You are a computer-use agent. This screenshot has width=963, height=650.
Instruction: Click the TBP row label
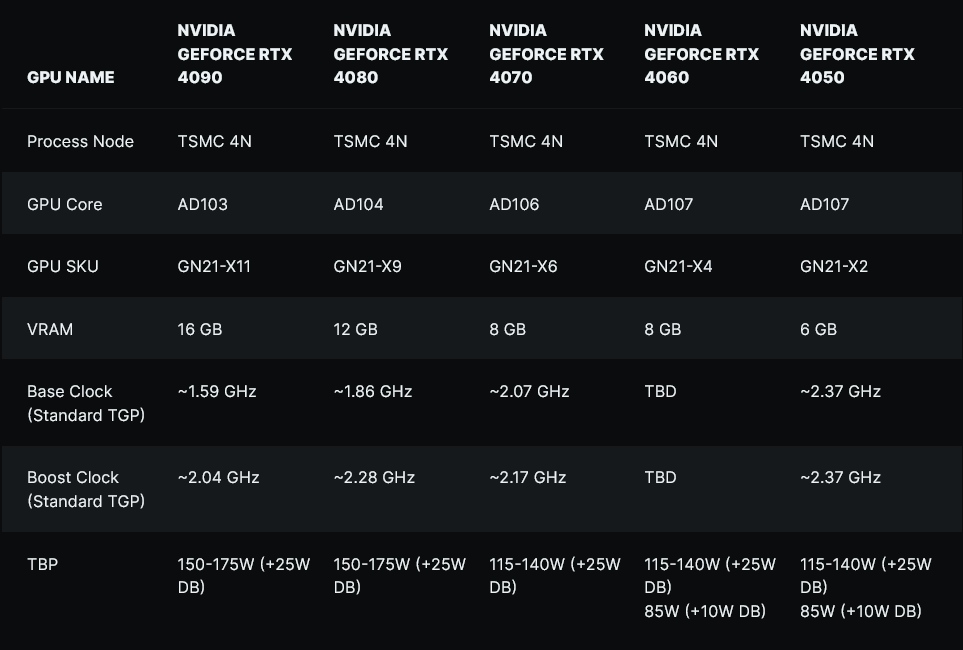[x=43, y=565]
